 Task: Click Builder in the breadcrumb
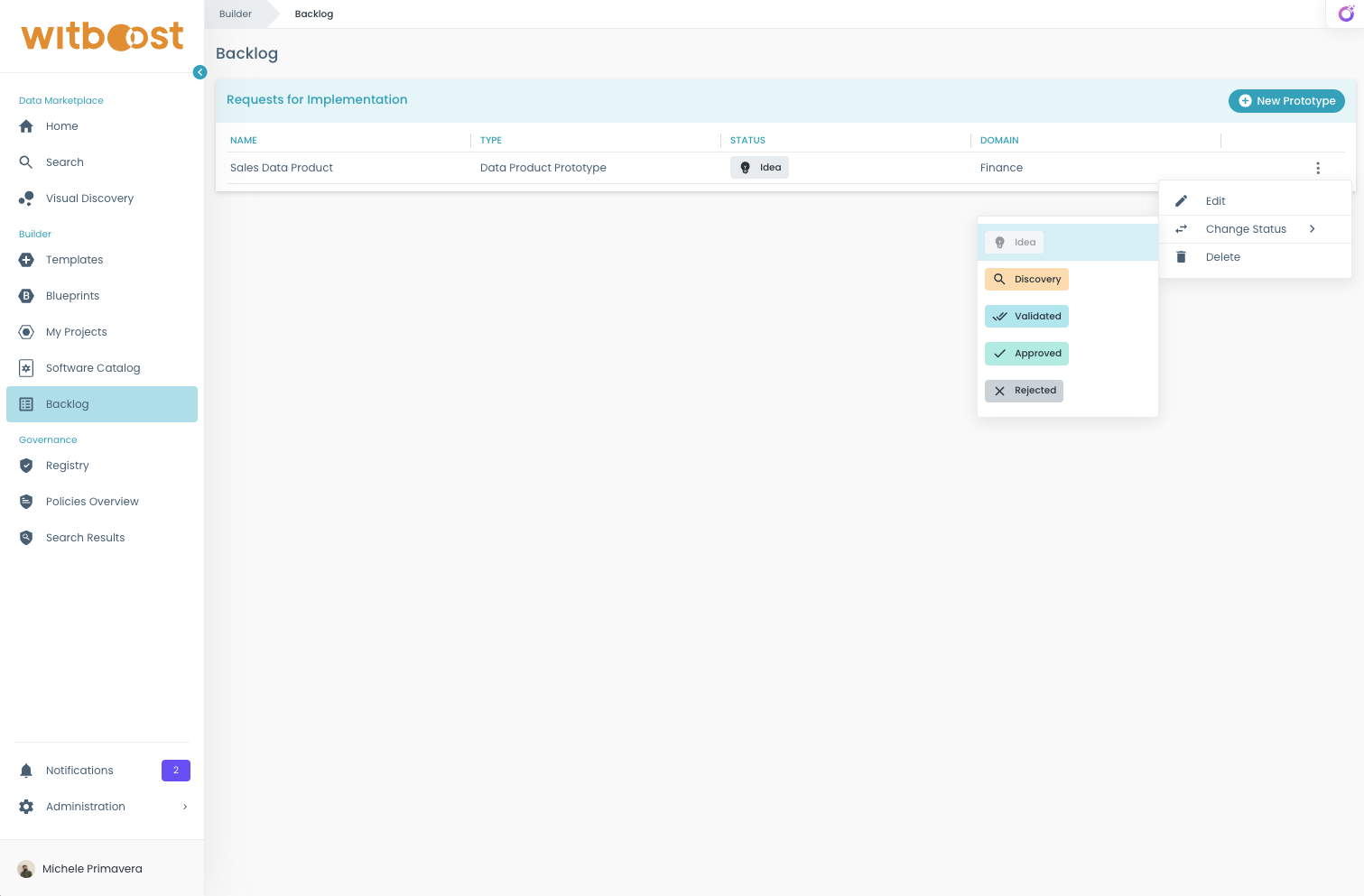tap(235, 14)
